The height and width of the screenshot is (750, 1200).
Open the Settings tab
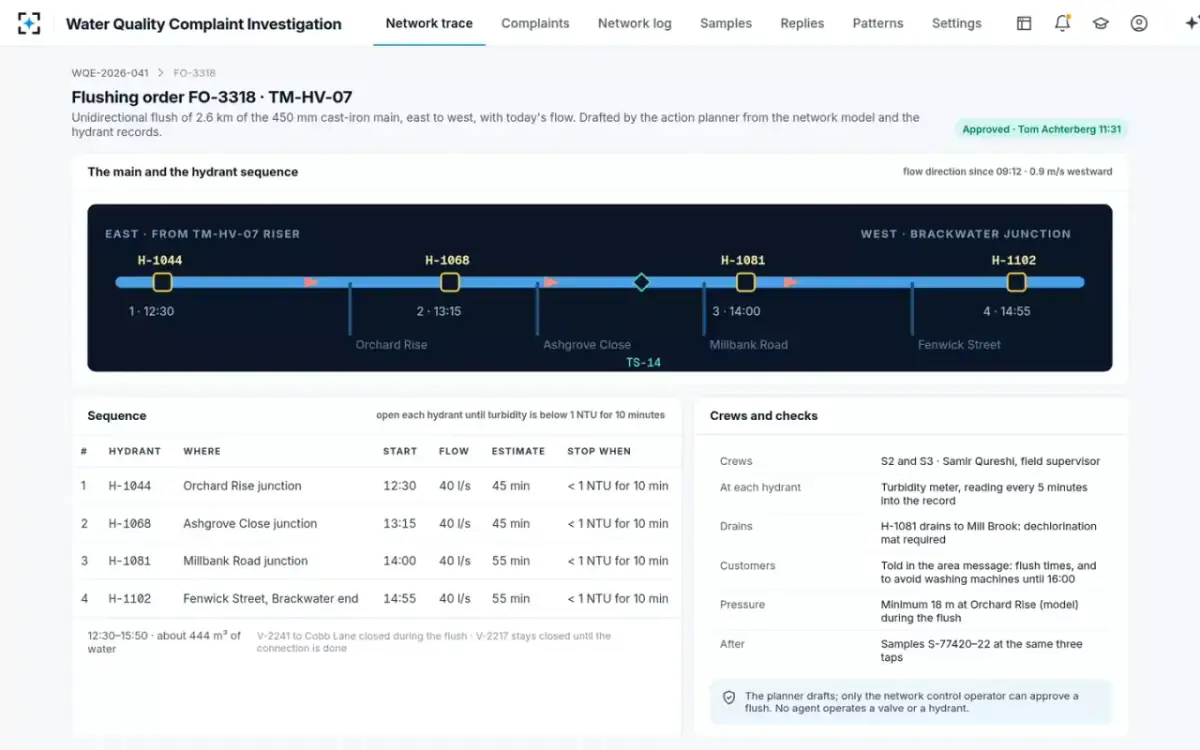coord(957,23)
